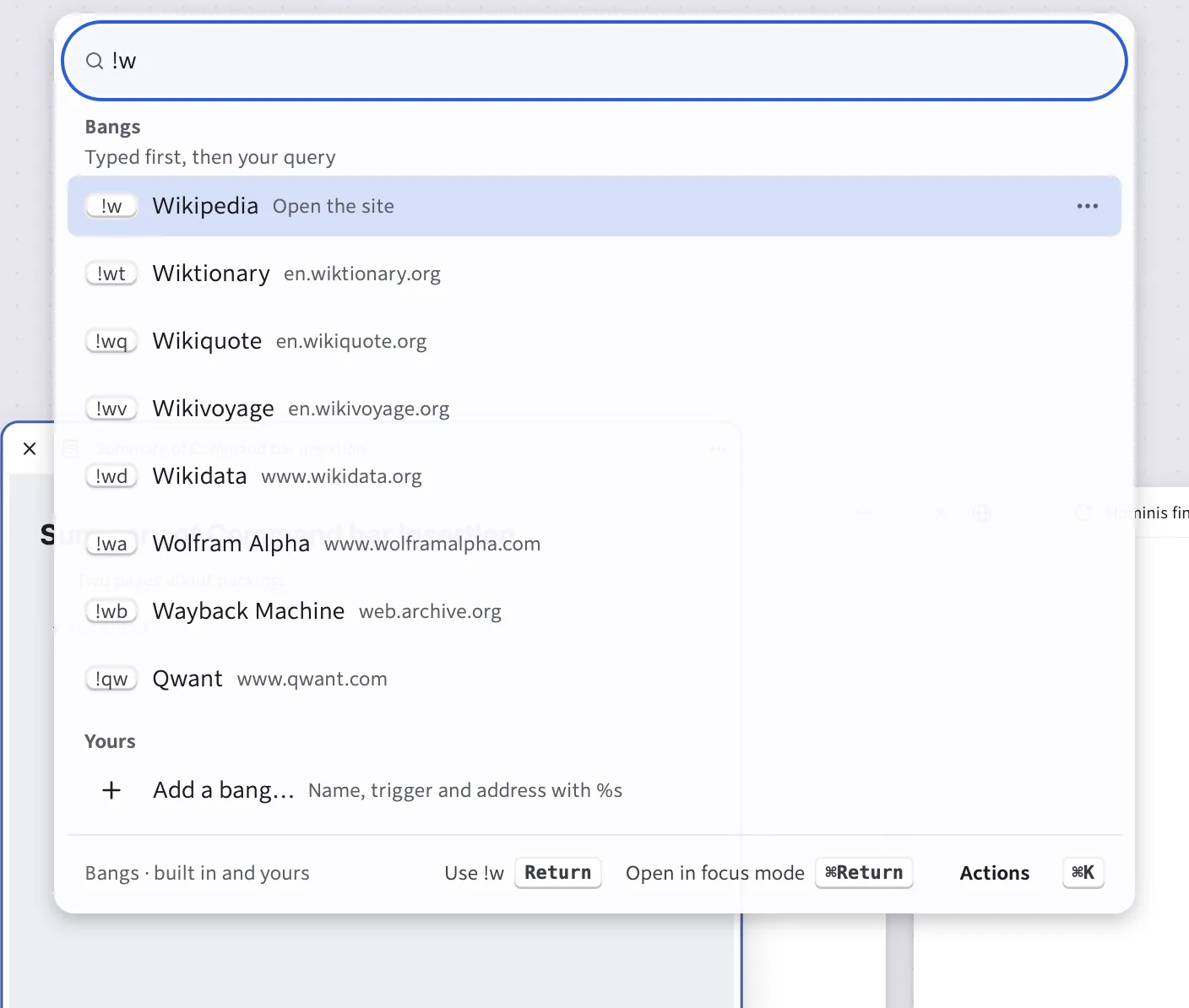1189x1008 pixels.
Task: Click the ⌘Return focus mode shortcut button
Action: point(864,873)
